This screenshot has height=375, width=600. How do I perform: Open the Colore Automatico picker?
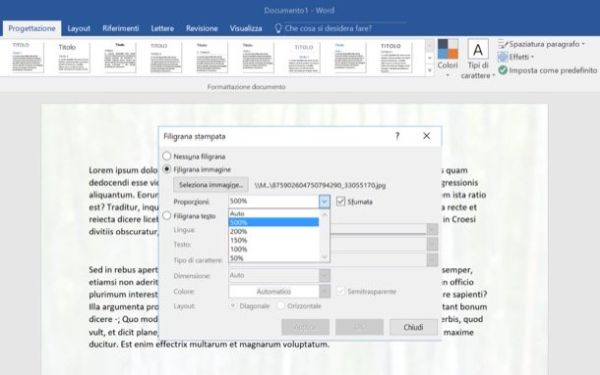coord(279,291)
